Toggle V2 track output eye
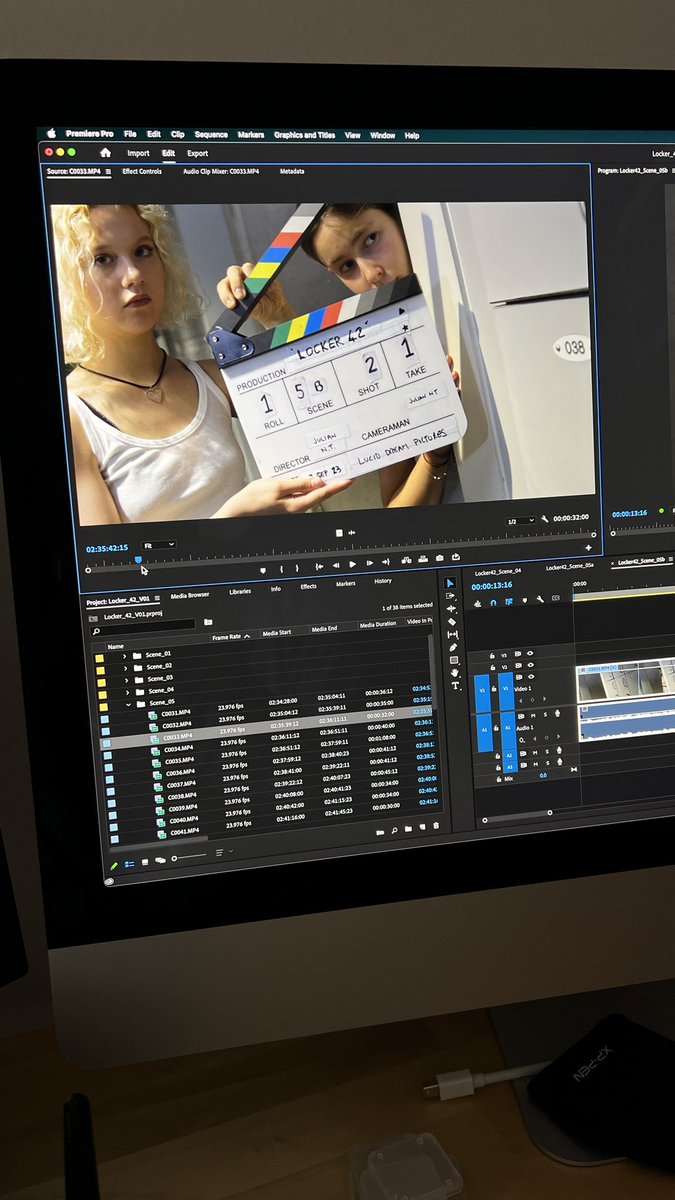675x1200 pixels. tap(531, 665)
